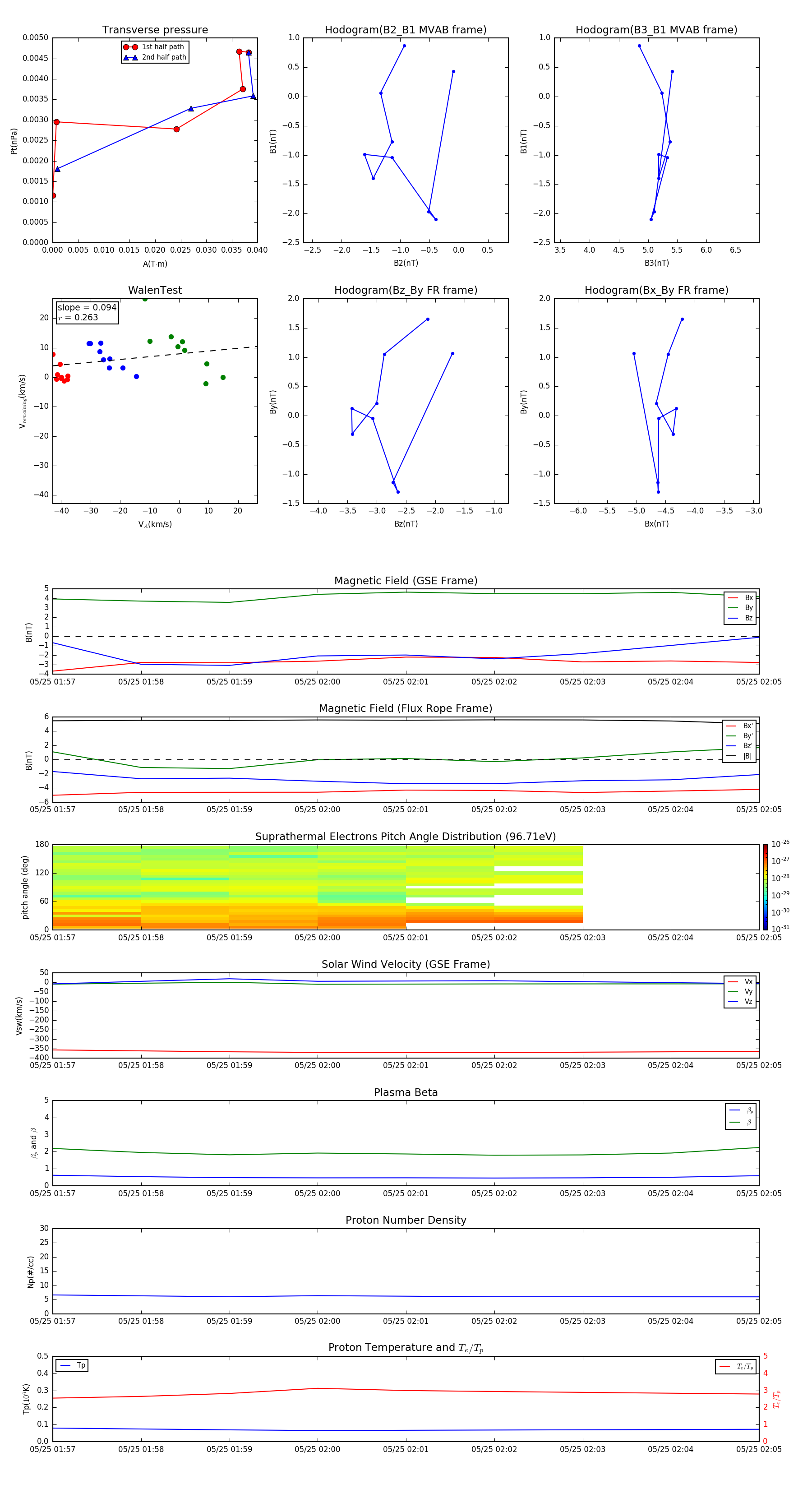Click the 'Pt(nPa)' y-axis label

pos(14,140)
